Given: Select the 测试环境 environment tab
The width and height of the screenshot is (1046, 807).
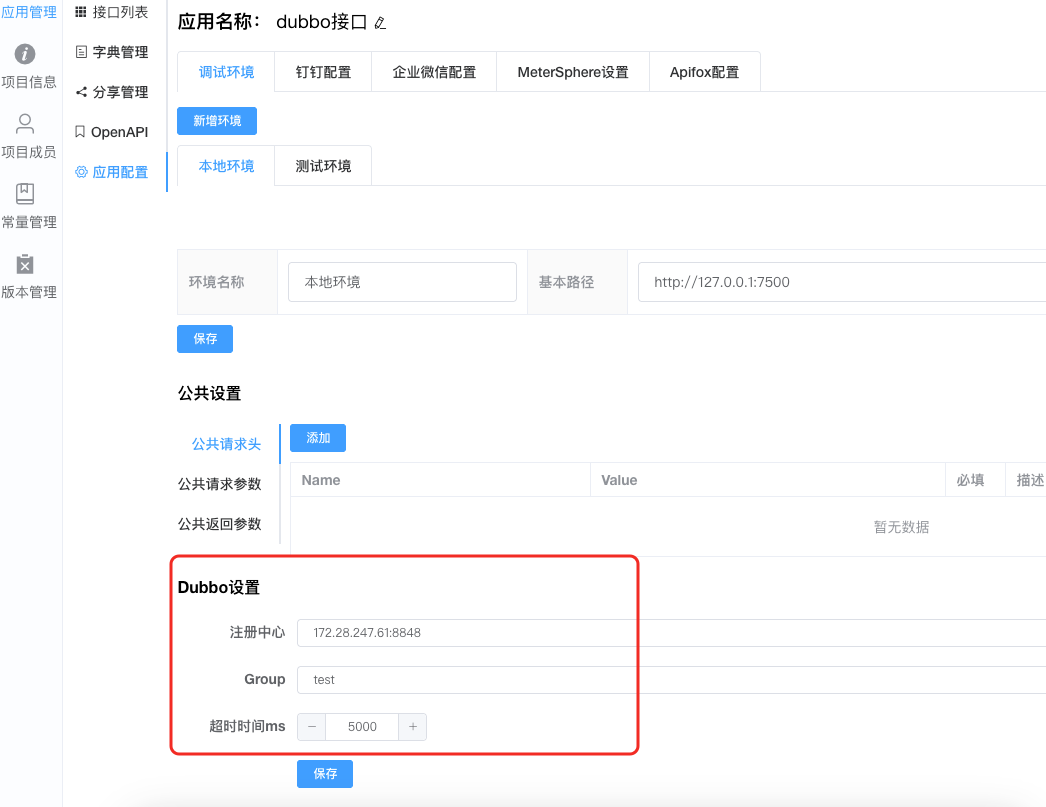Looking at the screenshot, I should click(323, 166).
